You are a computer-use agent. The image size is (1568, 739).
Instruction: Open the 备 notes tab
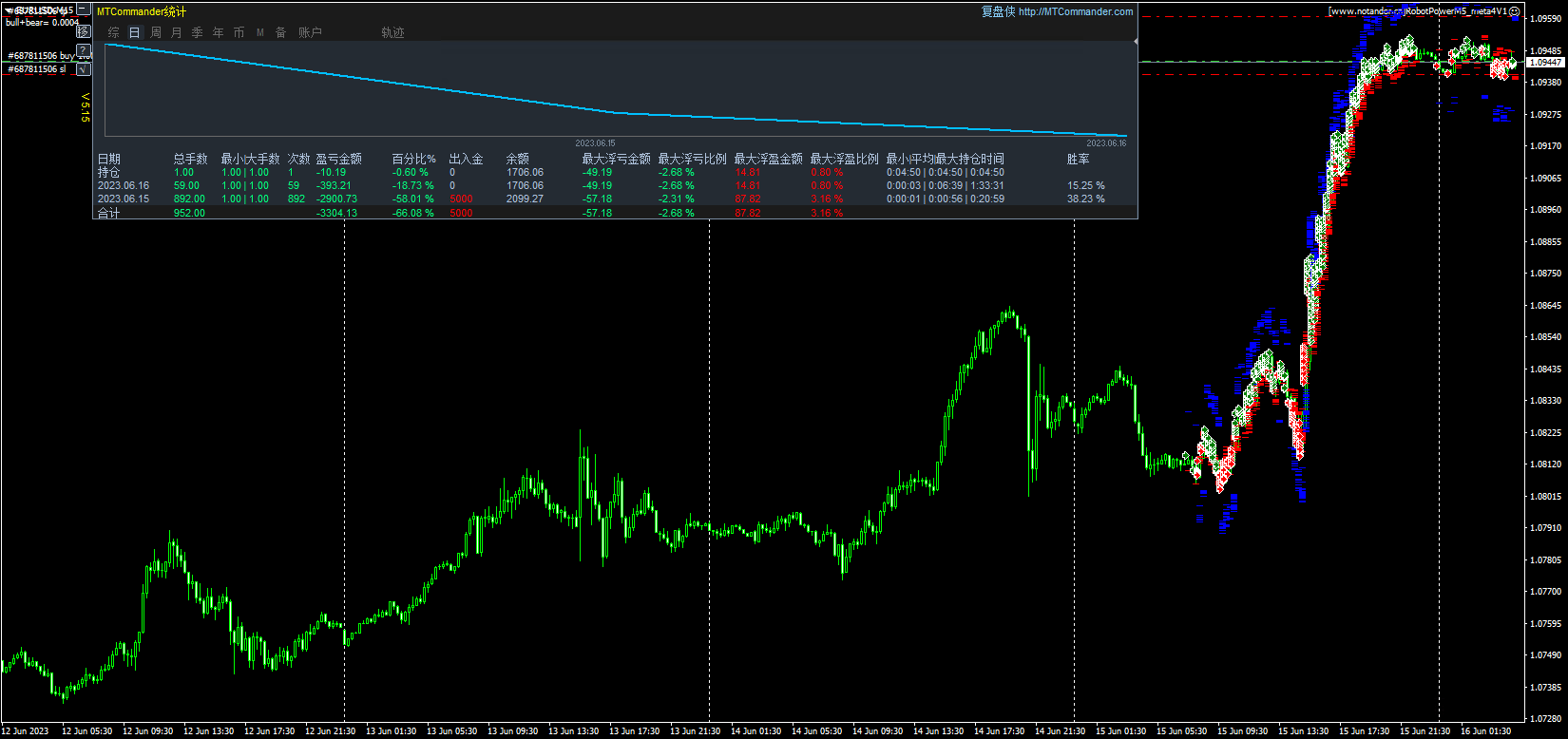[x=281, y=32]
